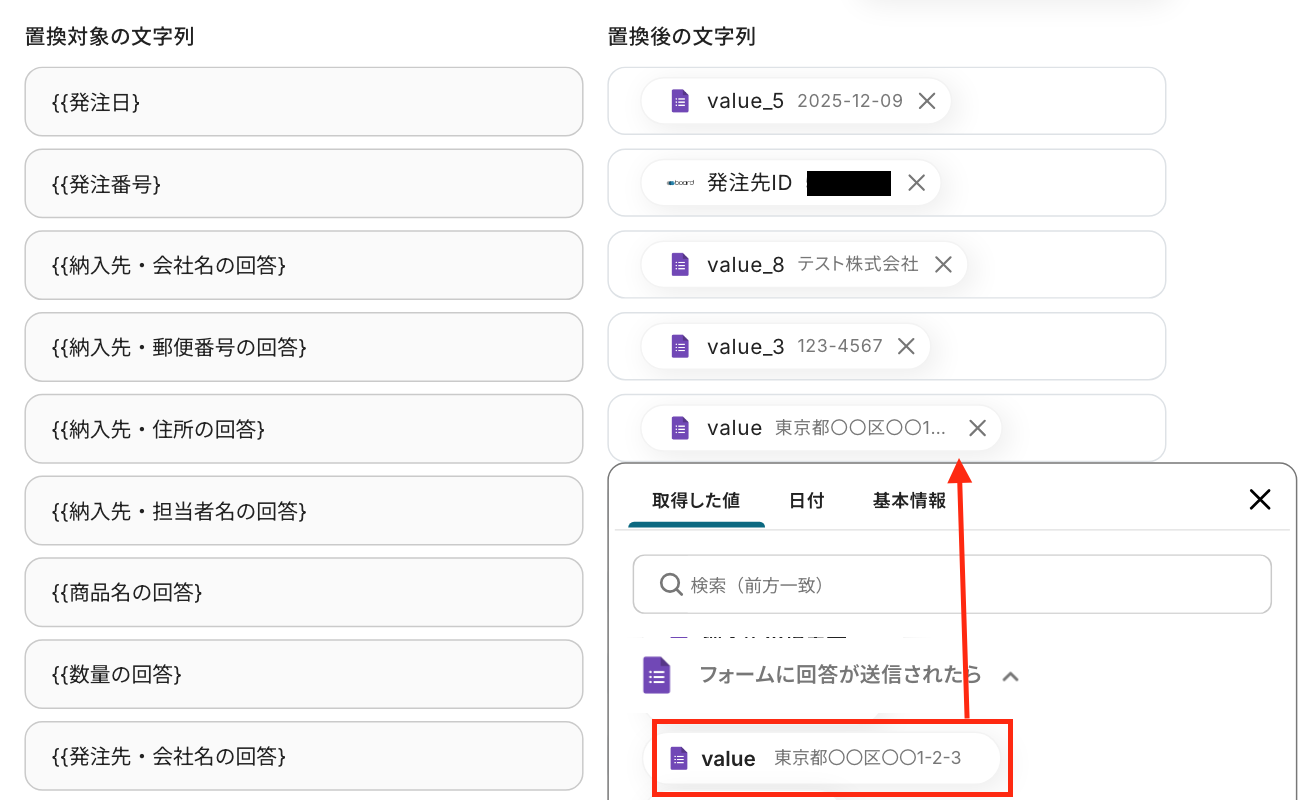Click the value_5 chip in replacement field
Image resolution: width=1310 pixels, height=800 pixels.
point(795,101)
